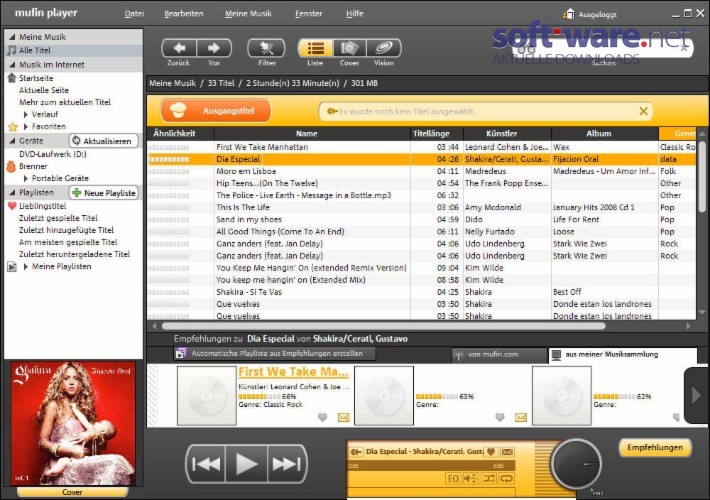Email the 63% recommendation via envelope icon
This screenshot has height=500, width=710.
(x=521, y=417)
